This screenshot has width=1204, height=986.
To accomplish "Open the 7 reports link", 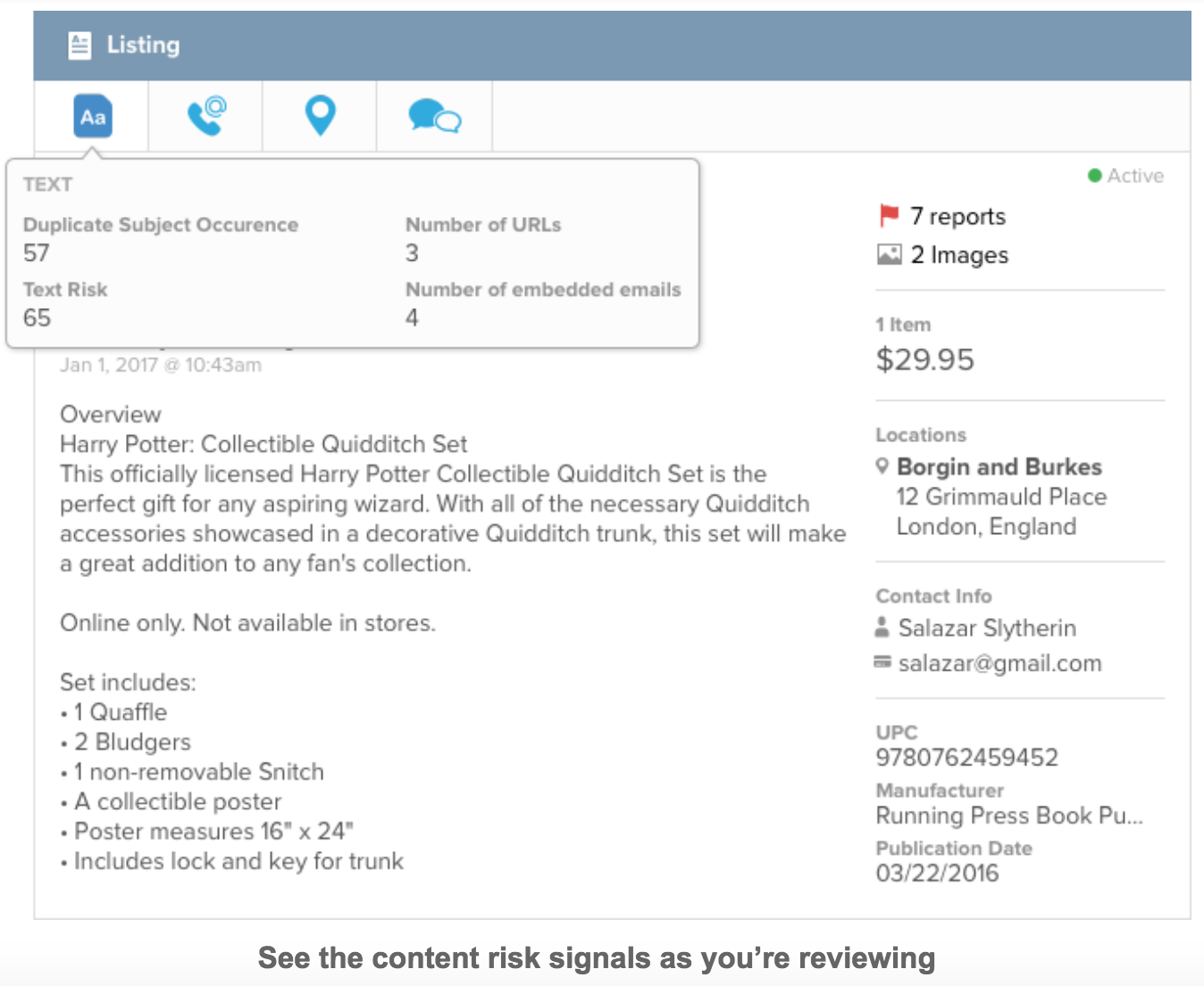I will pyautogui.click(x=957, y=216).
